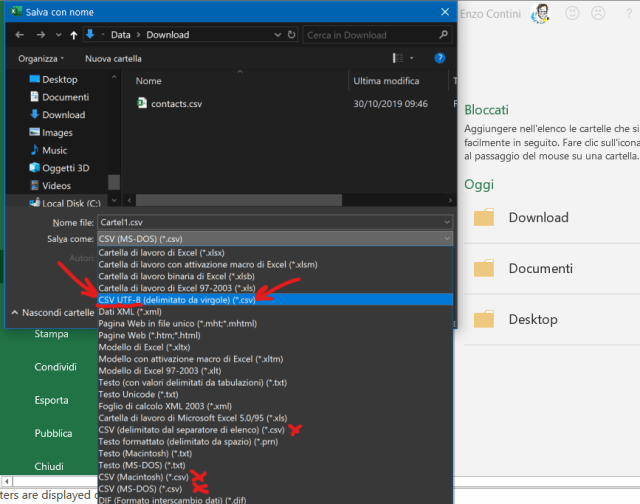Choose CSV UTF-8 (delimitato da virgole) format
The image size is (640, 504).
pyautogui.click(x=188, y=300)
